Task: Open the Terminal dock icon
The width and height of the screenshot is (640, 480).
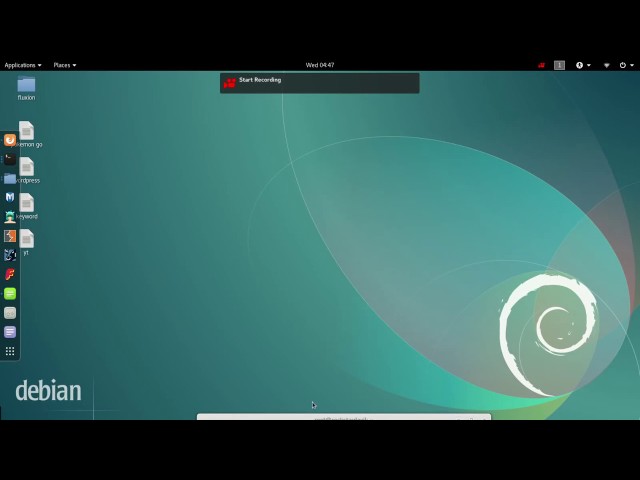Action: [10, 160]
